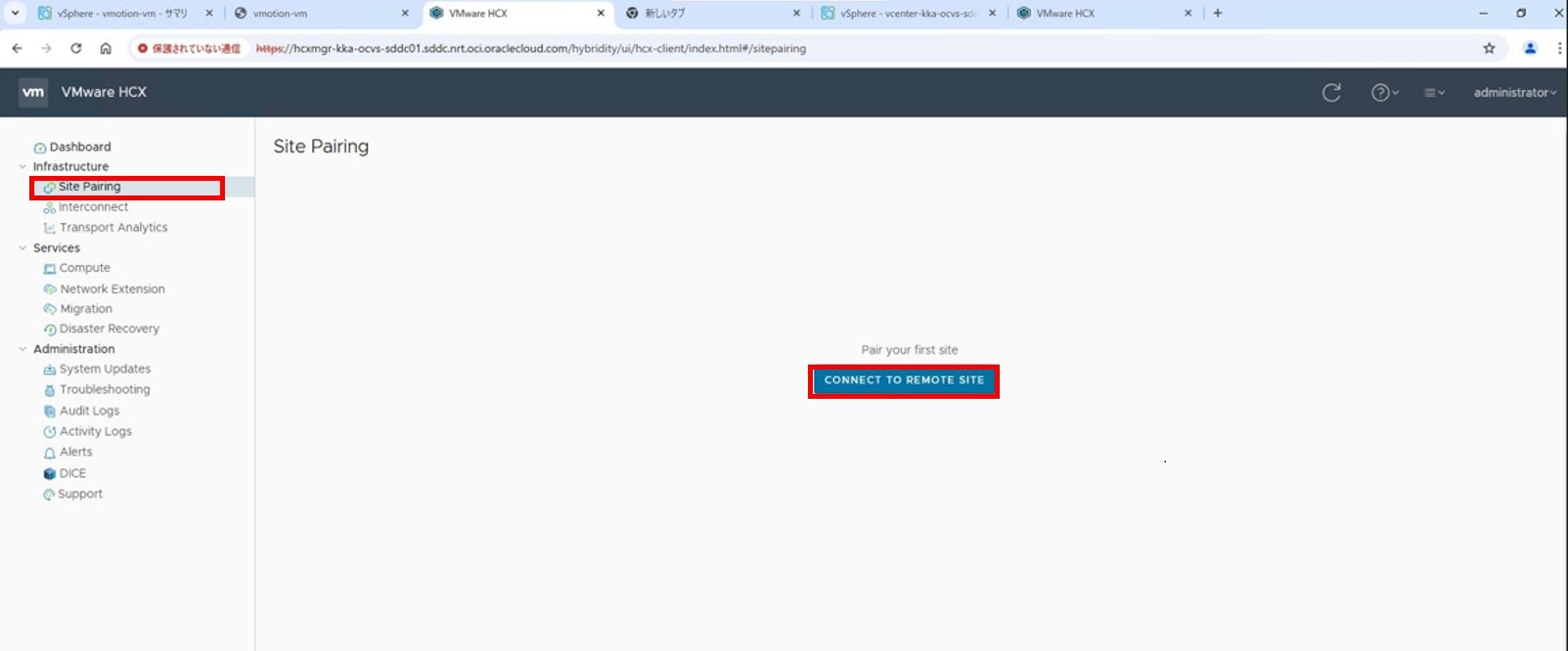Image resolution: width=1568 pixels, height=651 pixels.
Task: Select the Network Extension icon
Action: (50, 289)
